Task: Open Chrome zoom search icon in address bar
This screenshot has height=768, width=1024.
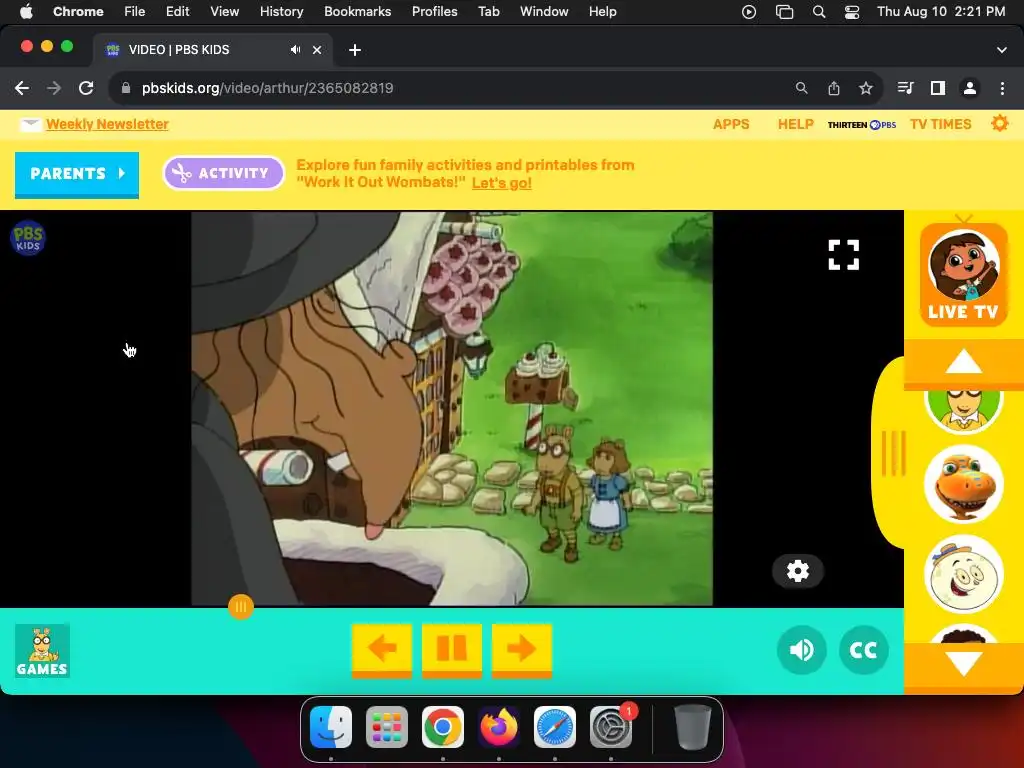Action: (801, 88)
